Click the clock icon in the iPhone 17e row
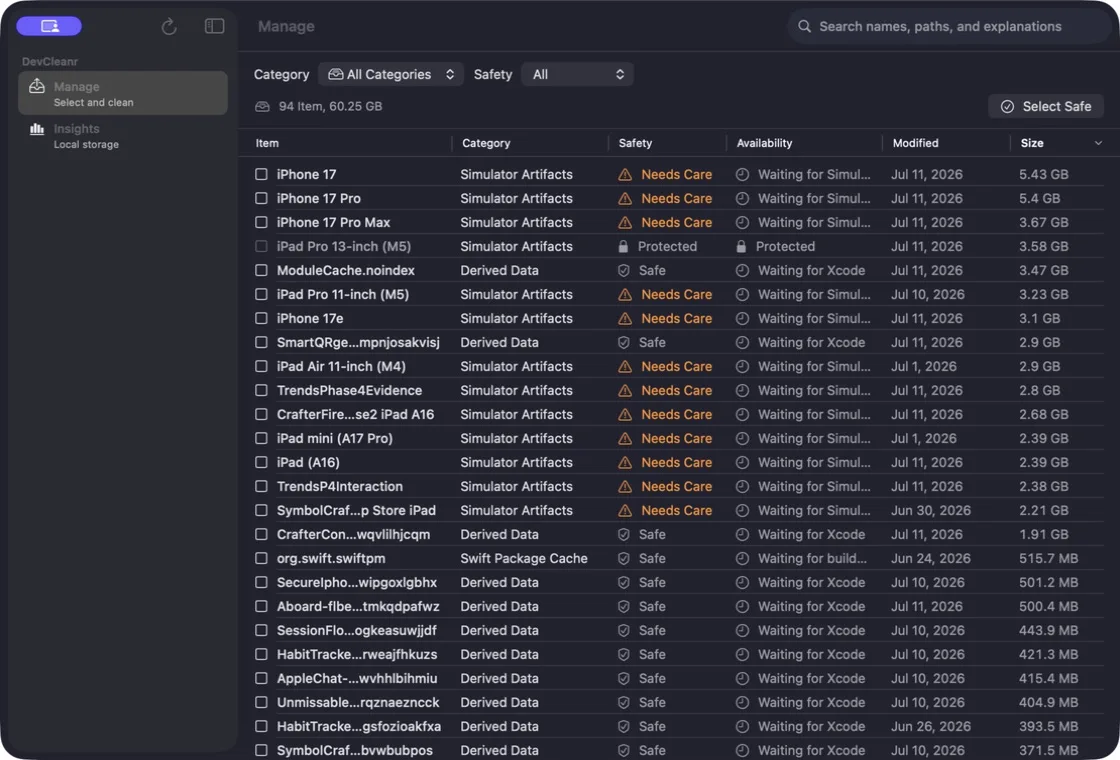Viewport: 1120px width, 760px height. click(x=742, y=319)
